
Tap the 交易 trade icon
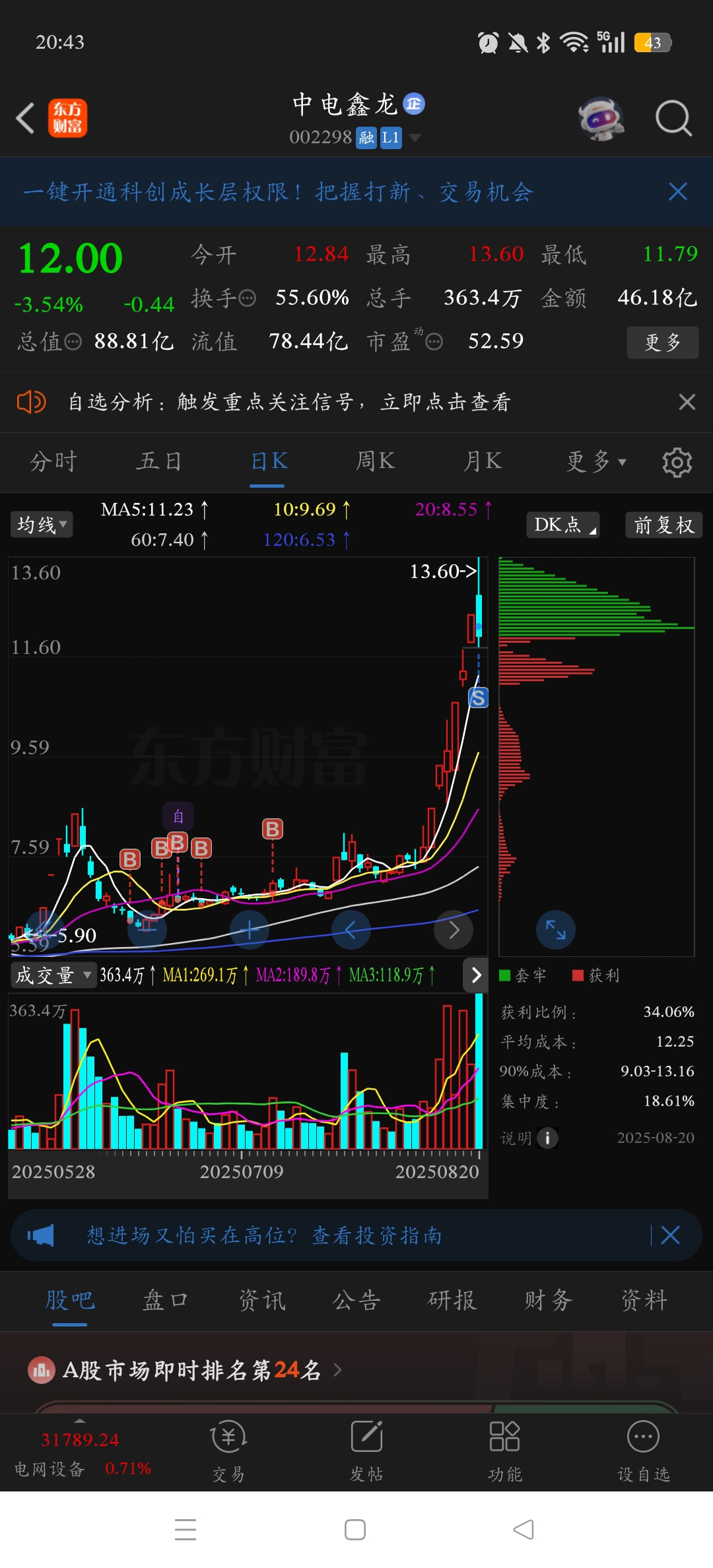228,1451
